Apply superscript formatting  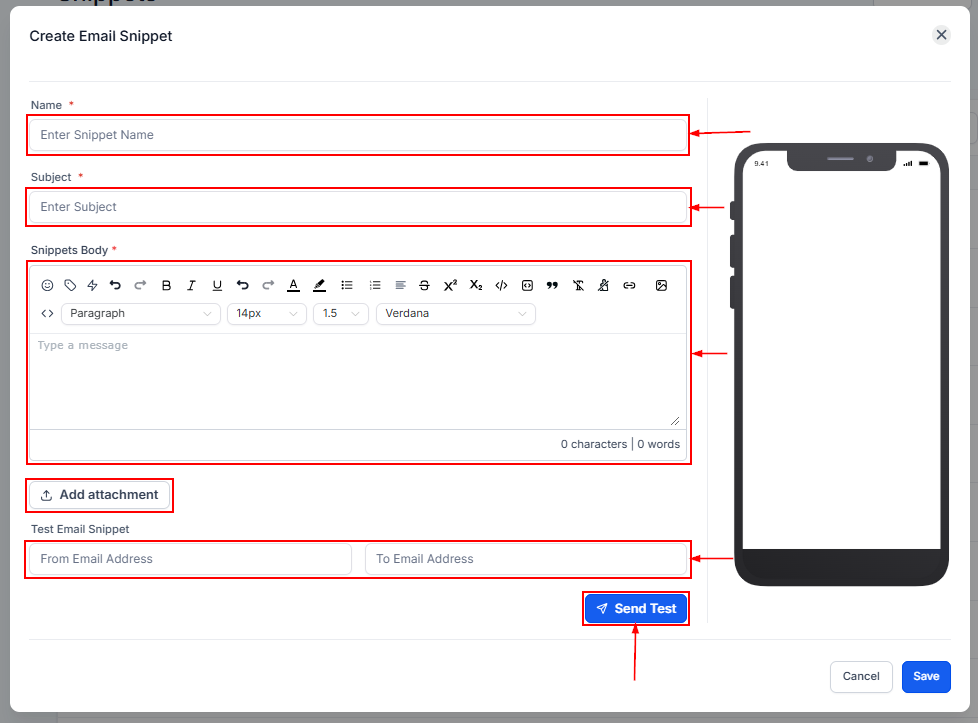(450, 285)
